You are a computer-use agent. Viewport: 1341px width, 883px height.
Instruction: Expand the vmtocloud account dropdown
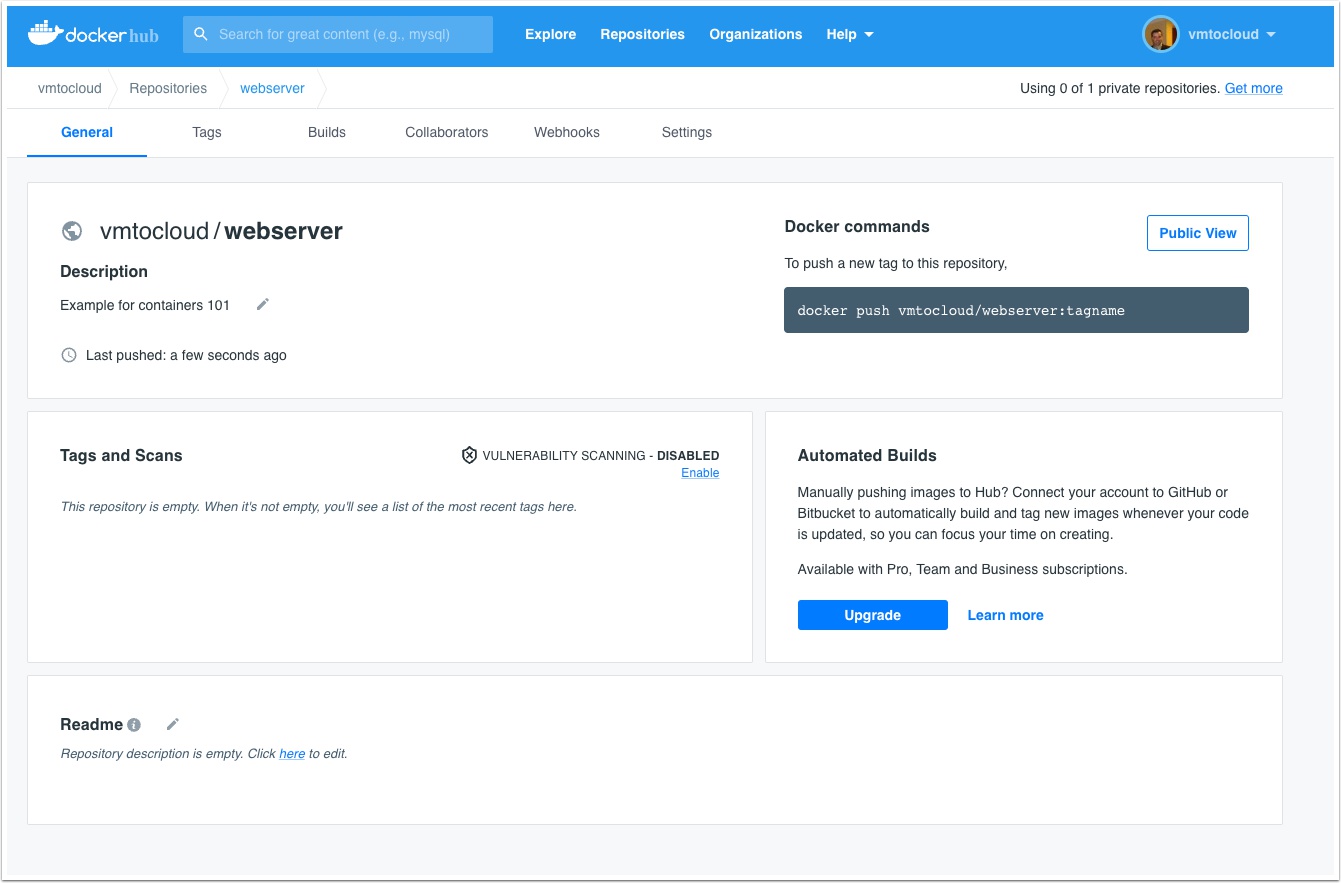[1232, 34]
